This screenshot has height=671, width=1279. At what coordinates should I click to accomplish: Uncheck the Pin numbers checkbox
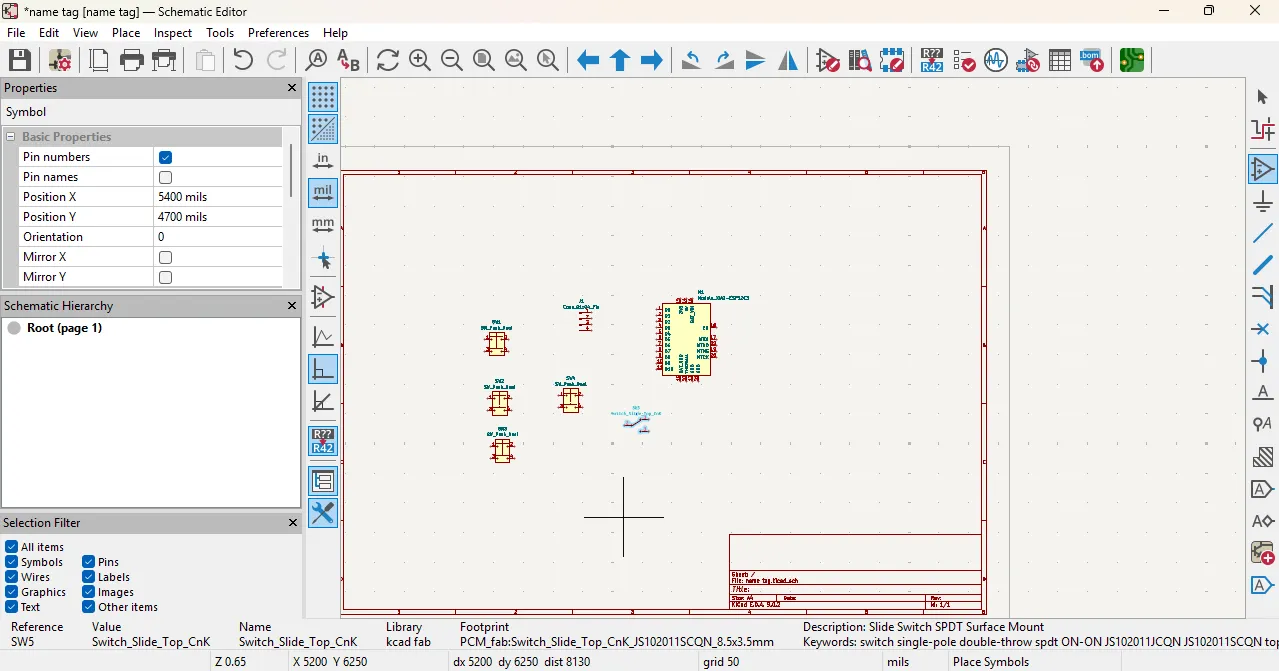click(166, 157)
